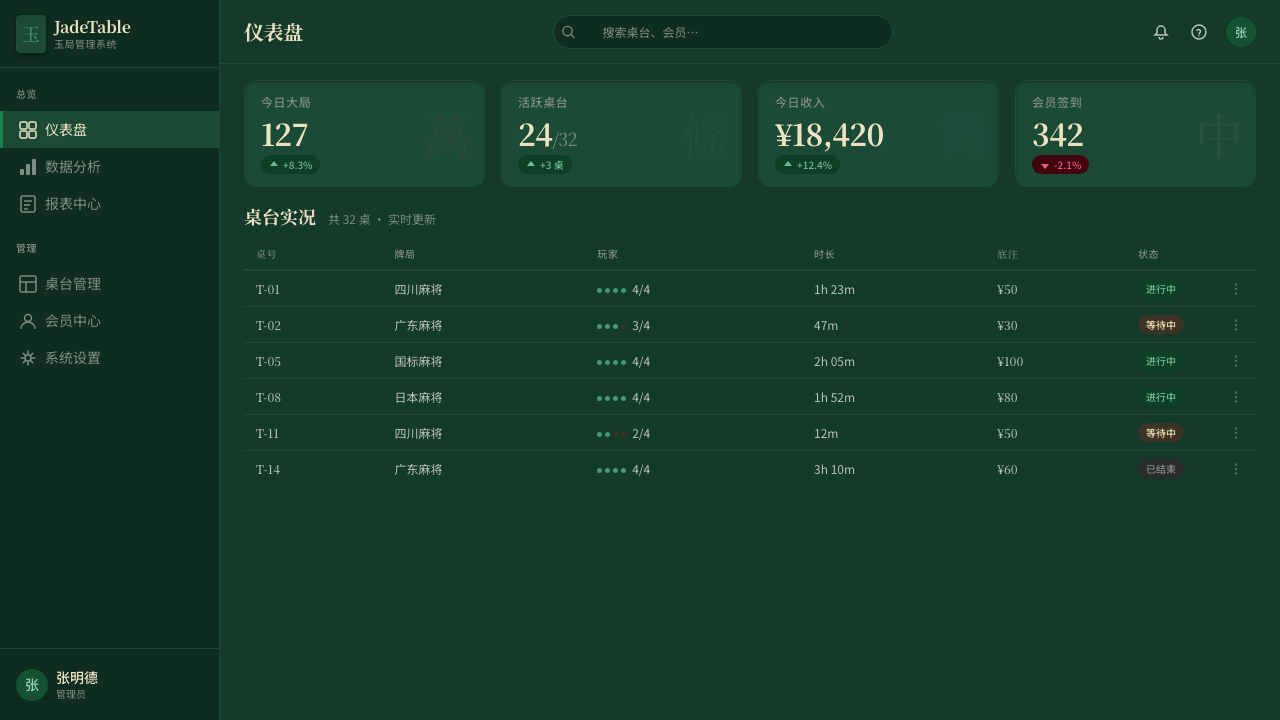1280x720 pixels.
Task: Open more options for row T-08
Action: 1236,397
